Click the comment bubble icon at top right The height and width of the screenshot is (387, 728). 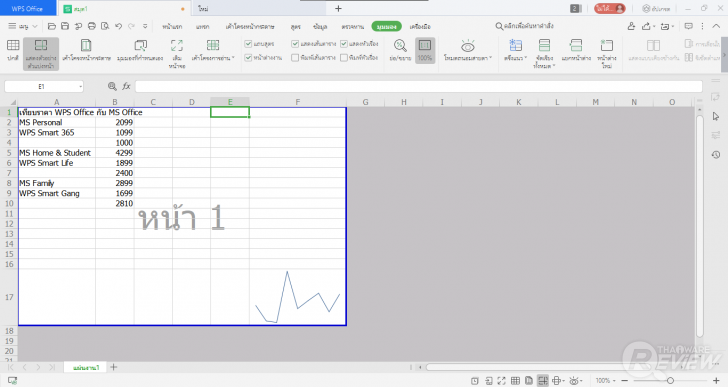click(x=689, y=26)
